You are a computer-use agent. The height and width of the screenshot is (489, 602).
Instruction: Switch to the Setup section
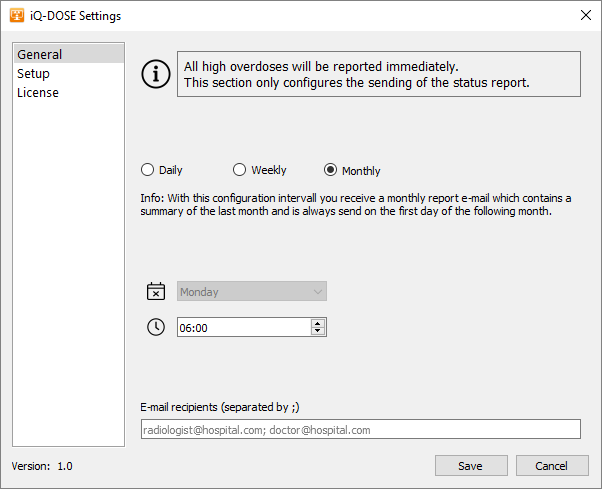click(33, 73)
